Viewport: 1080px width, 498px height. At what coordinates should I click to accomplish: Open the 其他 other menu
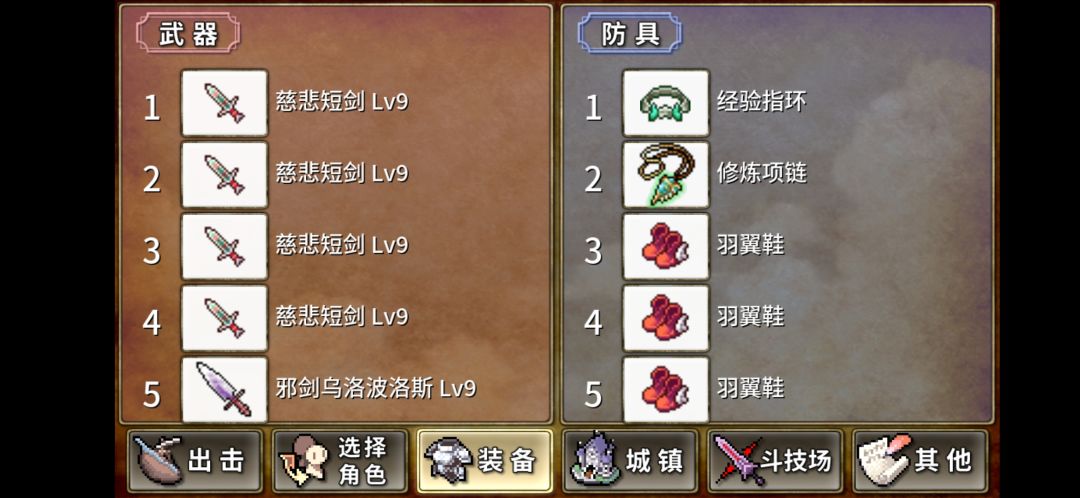[x=920, y=461]
